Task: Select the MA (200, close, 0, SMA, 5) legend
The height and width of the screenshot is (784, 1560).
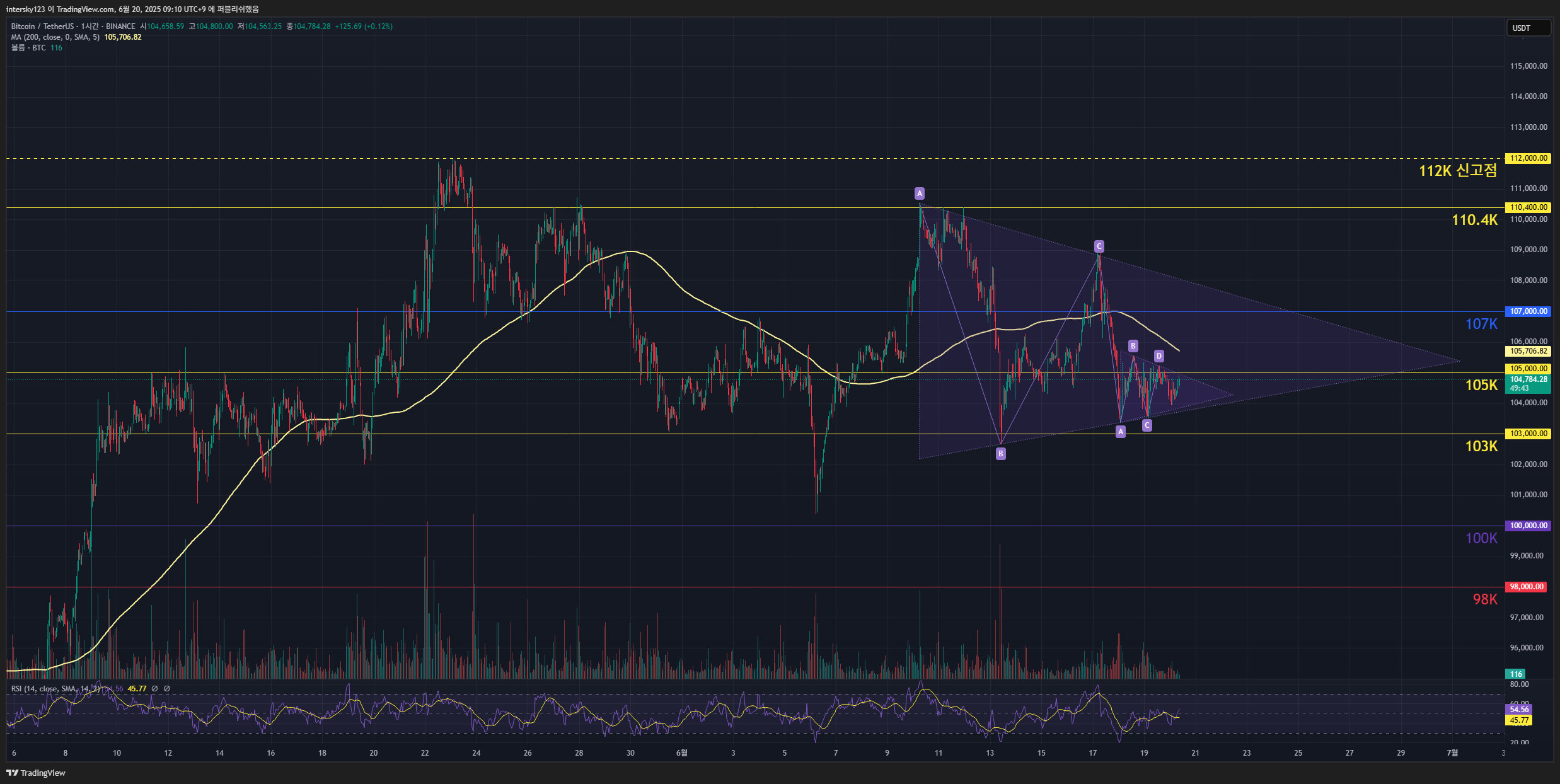Action: point(55,37)
